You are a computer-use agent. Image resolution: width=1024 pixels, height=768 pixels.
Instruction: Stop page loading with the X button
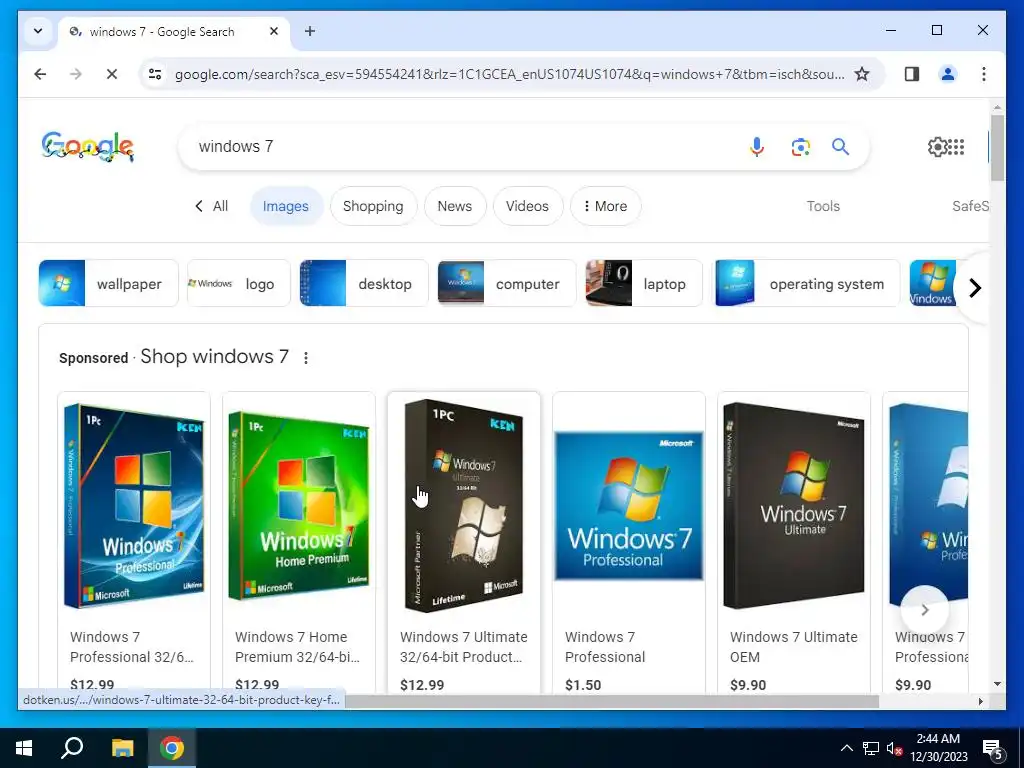112,74
